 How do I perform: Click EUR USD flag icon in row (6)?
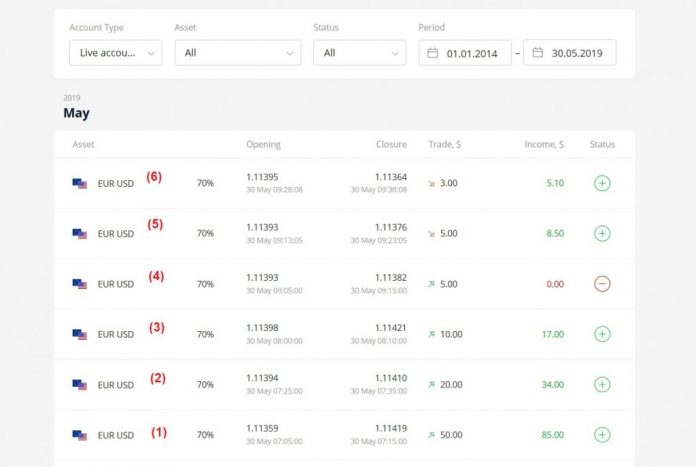(x=80, y=184)
